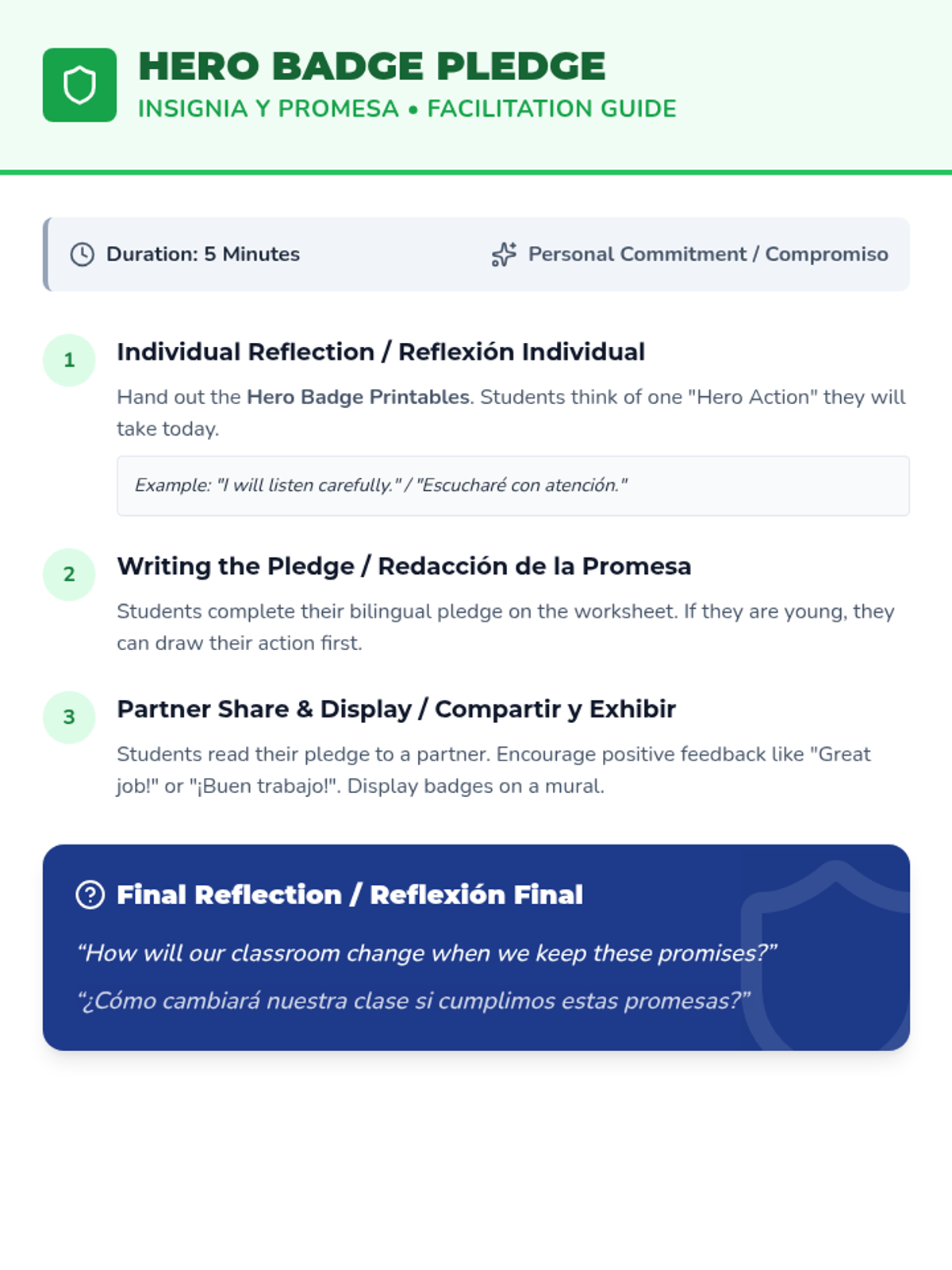Click the HERO BADGE PLEDGE title
This screenshot has height=1270, width=952.
pyautogui.click(x=371, y=66)
